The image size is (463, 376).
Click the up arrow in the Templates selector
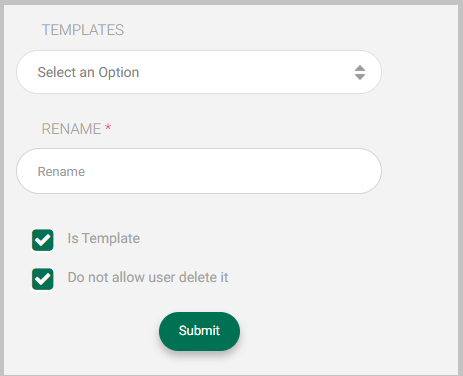tap(360, 68)
